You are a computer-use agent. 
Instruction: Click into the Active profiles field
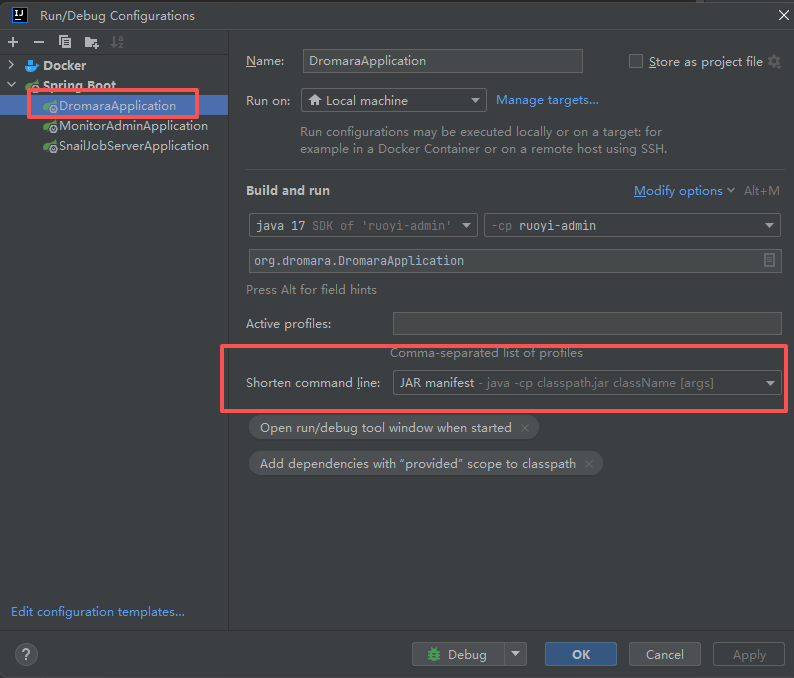586,324
